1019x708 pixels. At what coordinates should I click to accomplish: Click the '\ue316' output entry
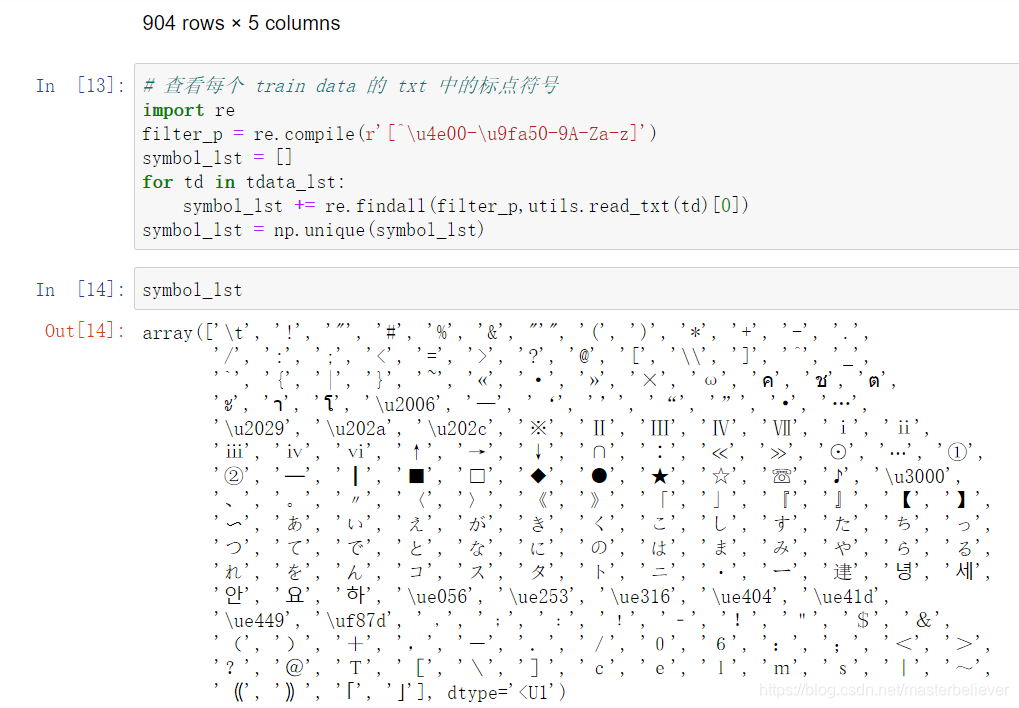[x=643, y=596]
